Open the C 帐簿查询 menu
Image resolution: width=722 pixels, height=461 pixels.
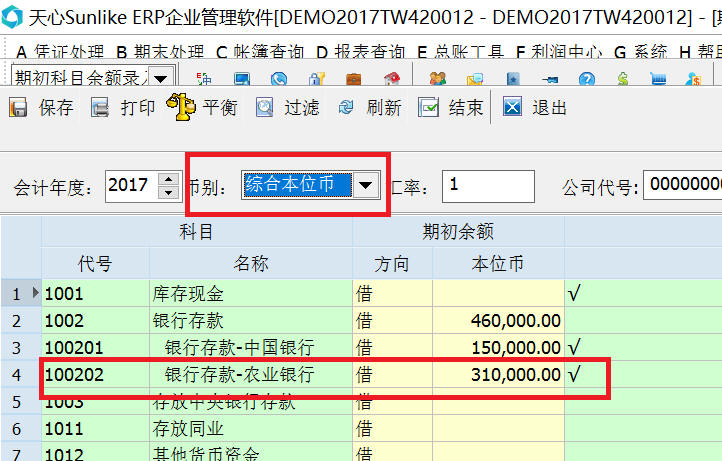(260, 52)
